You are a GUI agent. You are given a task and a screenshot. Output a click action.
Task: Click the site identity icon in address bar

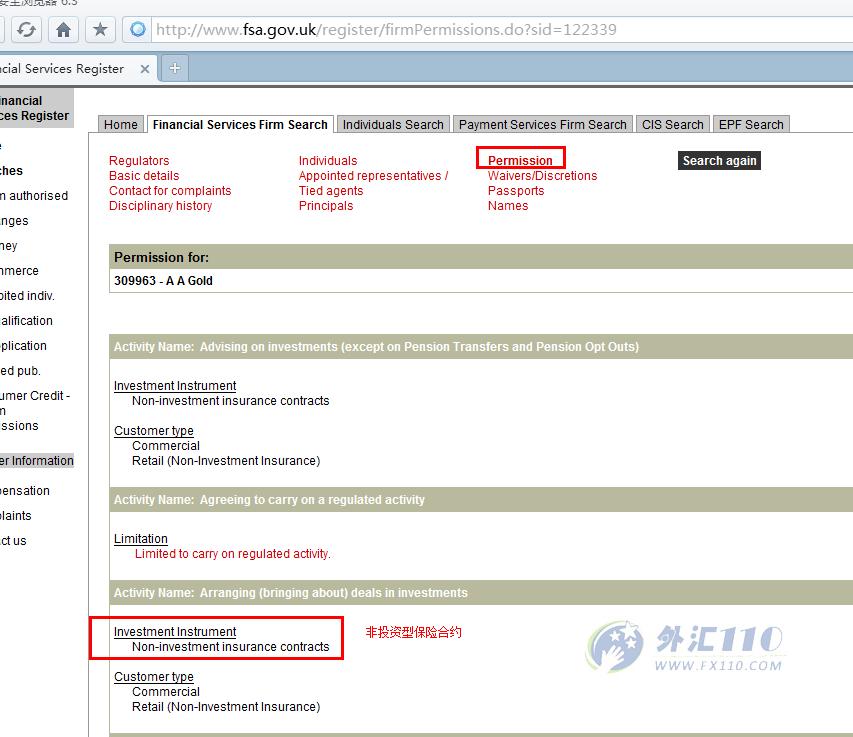138,29
